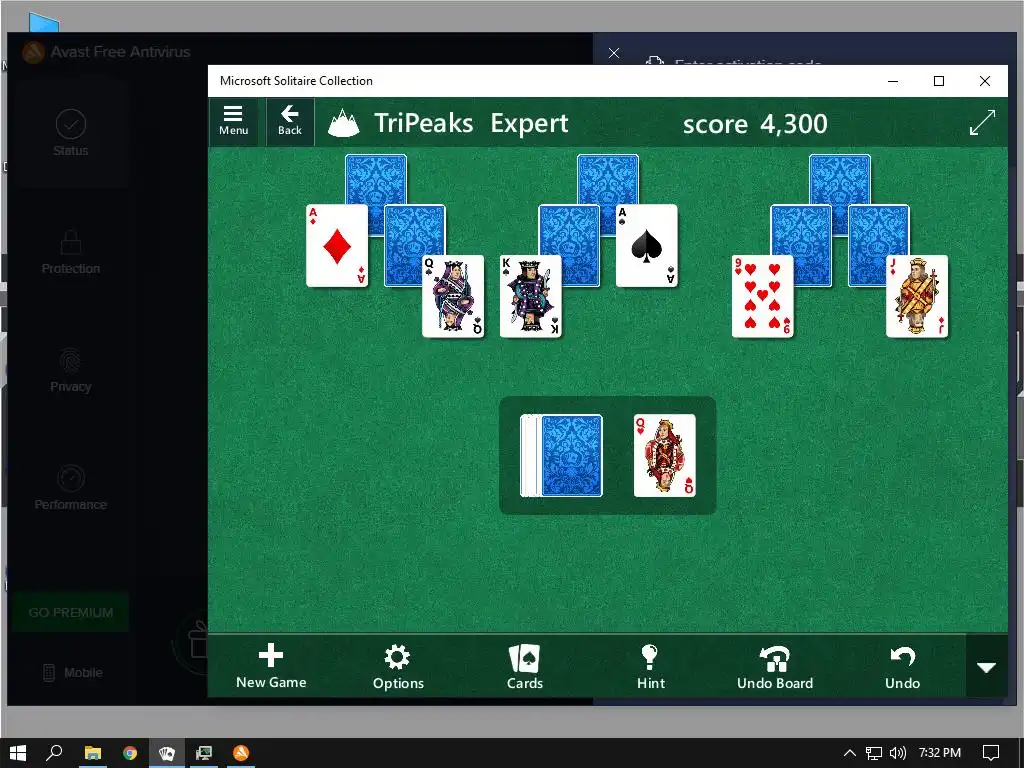
Task: Maximize the Solitaire Collection window
Action: [938, 81]
